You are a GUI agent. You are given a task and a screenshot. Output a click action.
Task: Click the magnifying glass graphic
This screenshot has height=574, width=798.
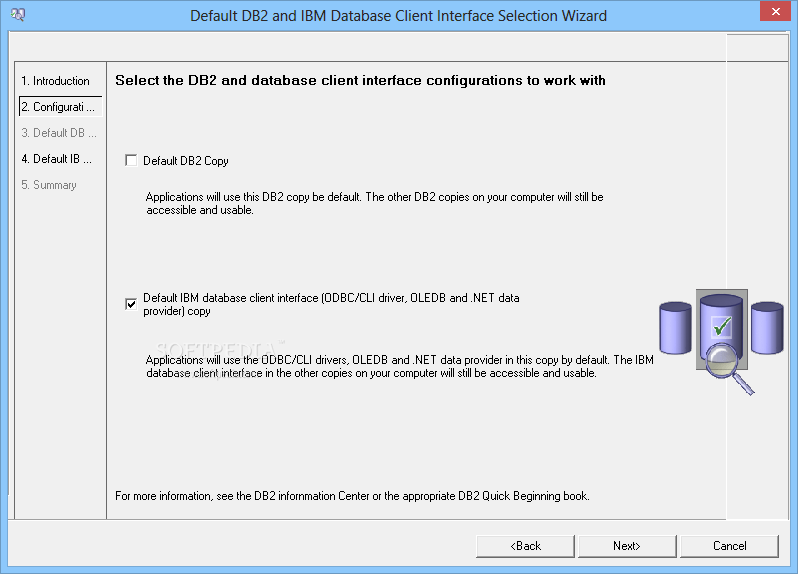[x=730, y=368]
